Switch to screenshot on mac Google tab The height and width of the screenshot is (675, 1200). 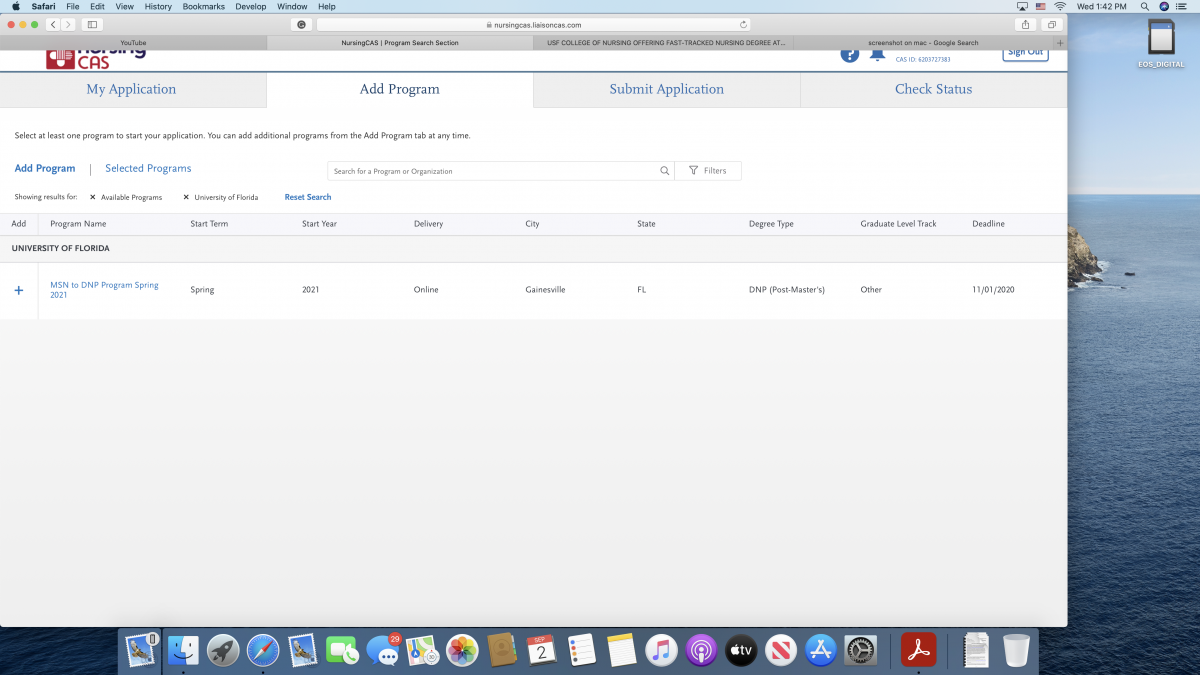(x=924, y=43)
